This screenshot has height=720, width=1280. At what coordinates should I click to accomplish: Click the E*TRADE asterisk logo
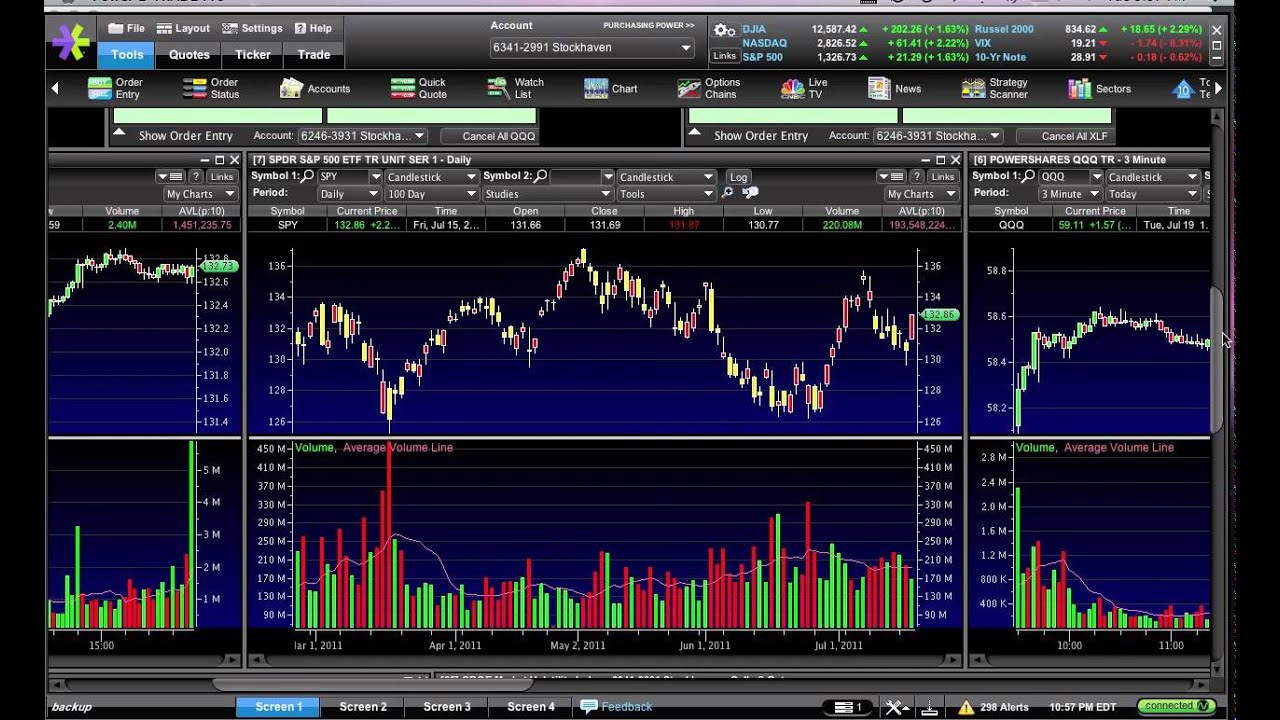tap(71, 42)
